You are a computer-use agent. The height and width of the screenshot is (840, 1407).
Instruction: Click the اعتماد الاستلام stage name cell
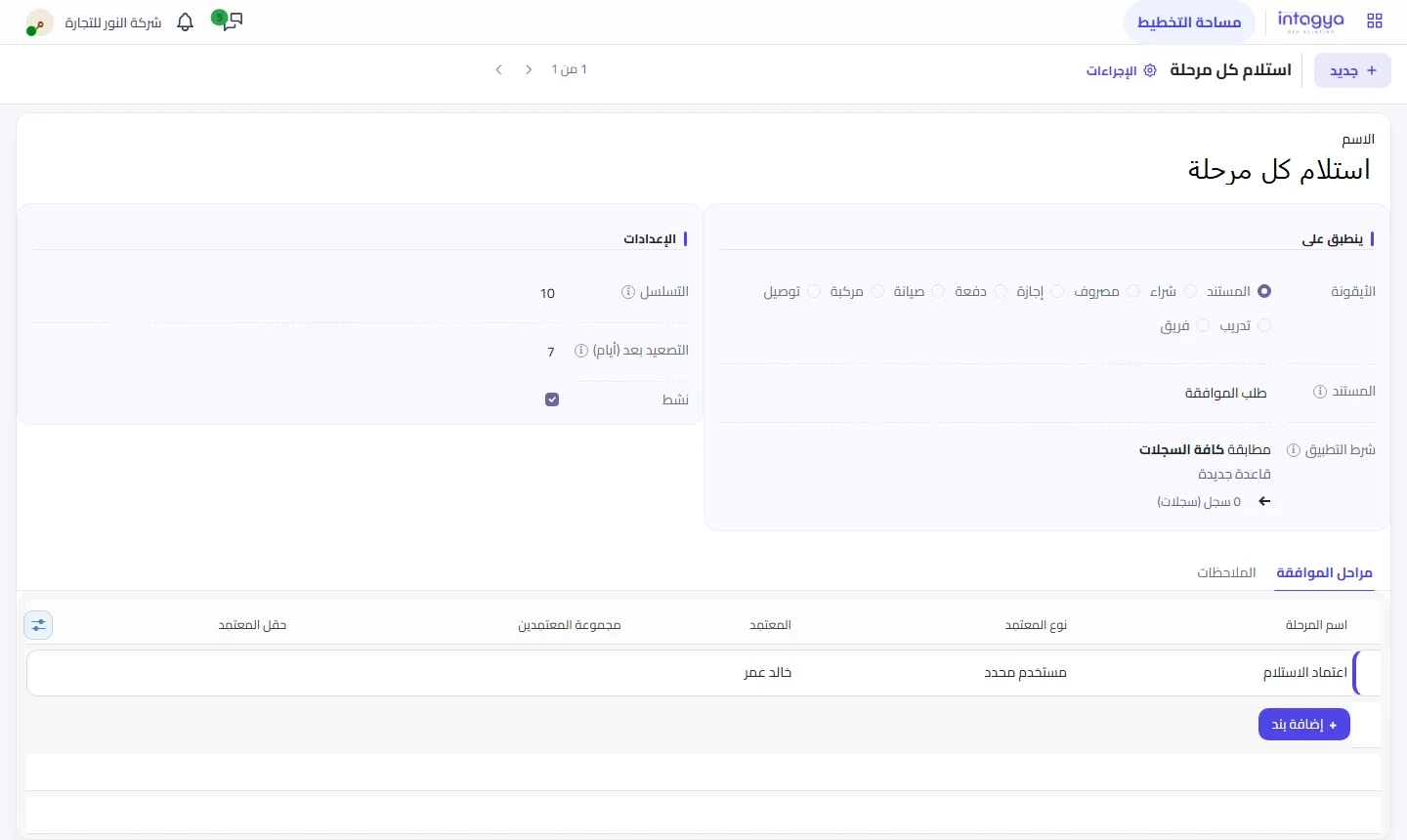click(x=1305, y=673)
